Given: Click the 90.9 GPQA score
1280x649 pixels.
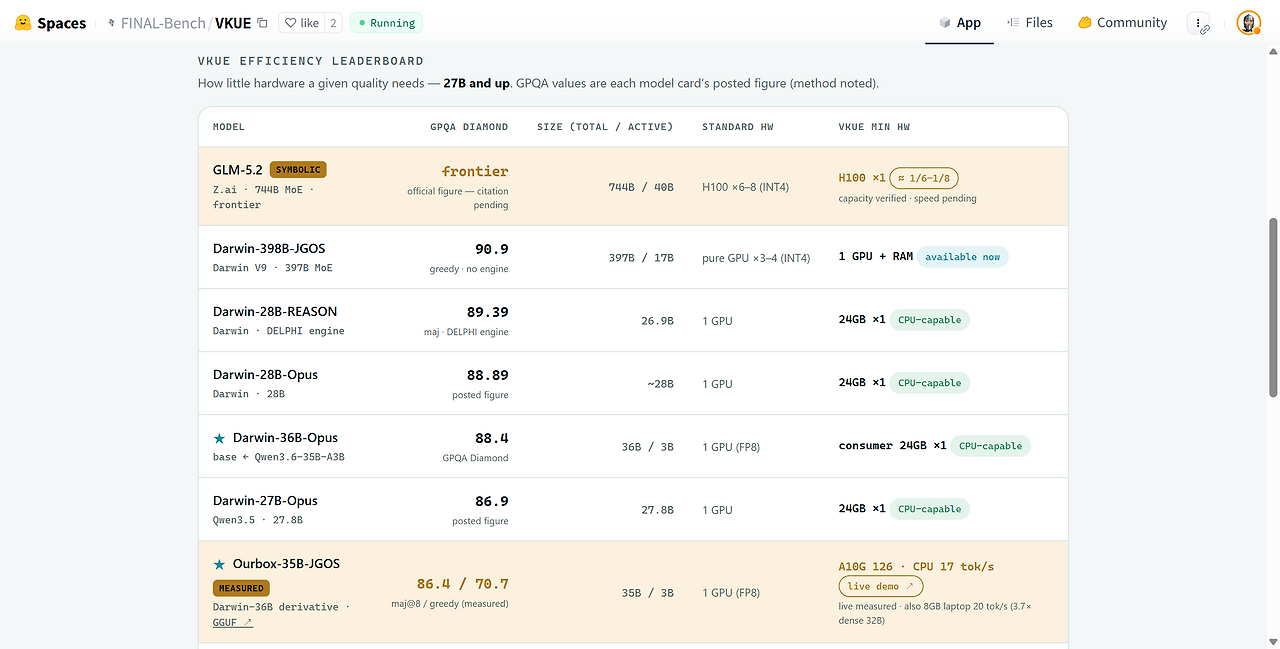Looking at the screenshot, I should (491, 248).
